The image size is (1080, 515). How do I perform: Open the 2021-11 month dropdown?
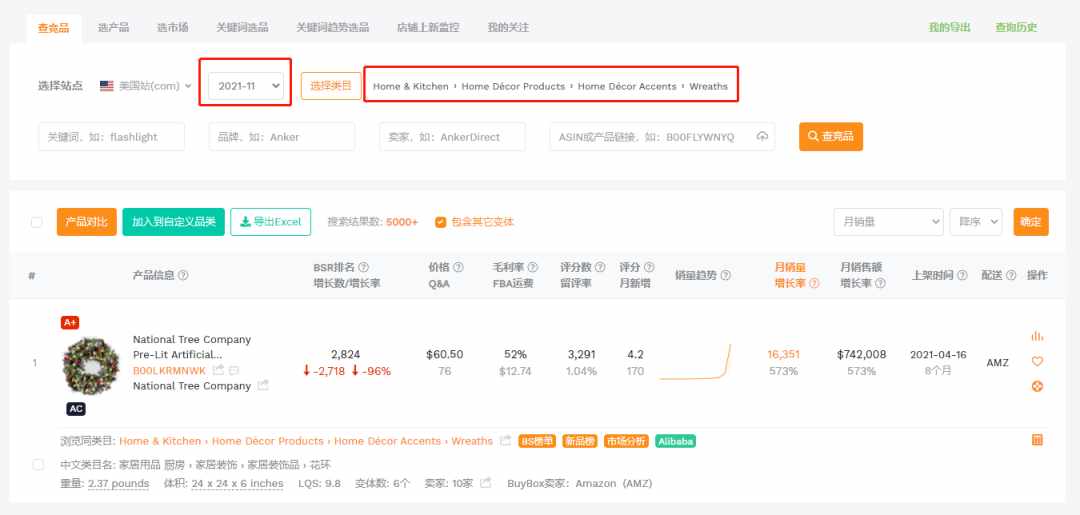tap(246, 86)
